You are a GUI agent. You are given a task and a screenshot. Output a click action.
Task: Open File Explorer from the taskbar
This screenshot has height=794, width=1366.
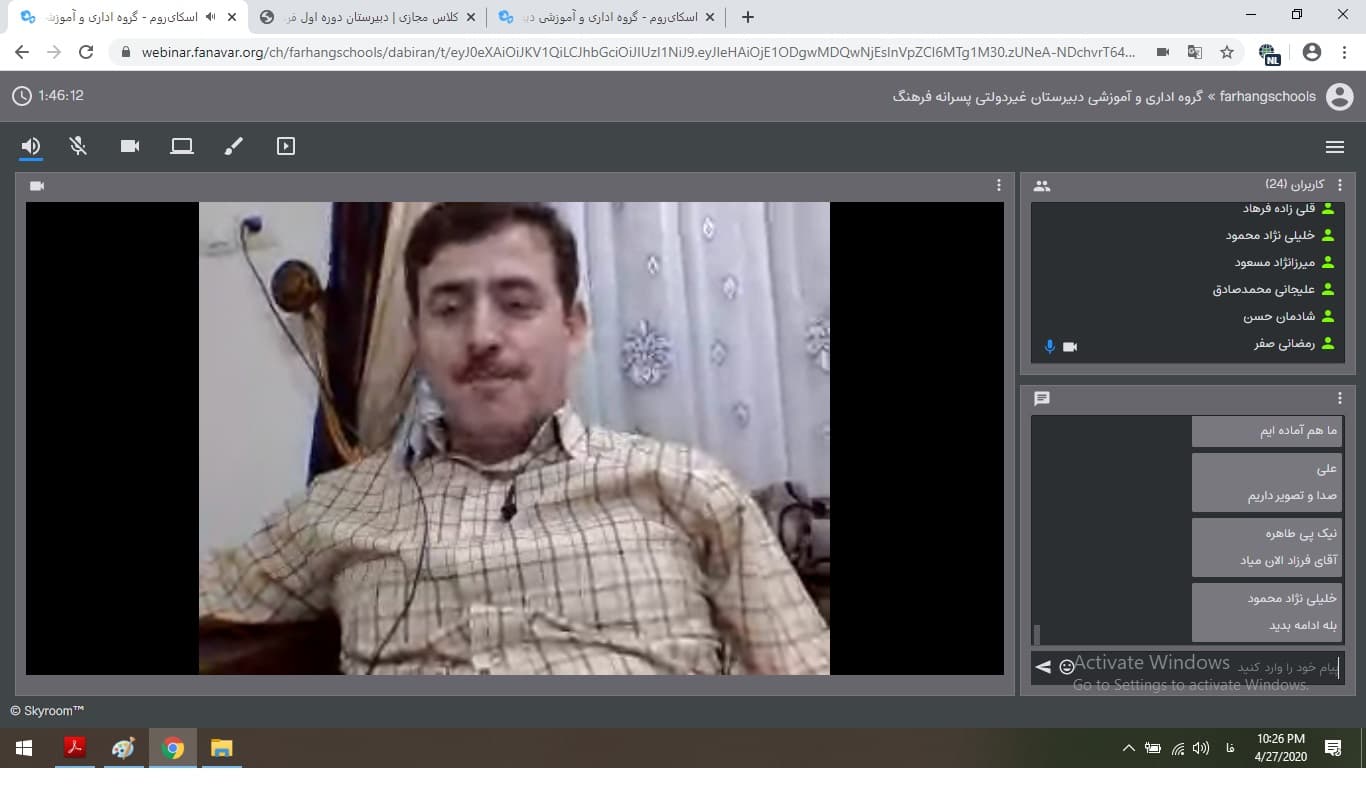point(221,748)
